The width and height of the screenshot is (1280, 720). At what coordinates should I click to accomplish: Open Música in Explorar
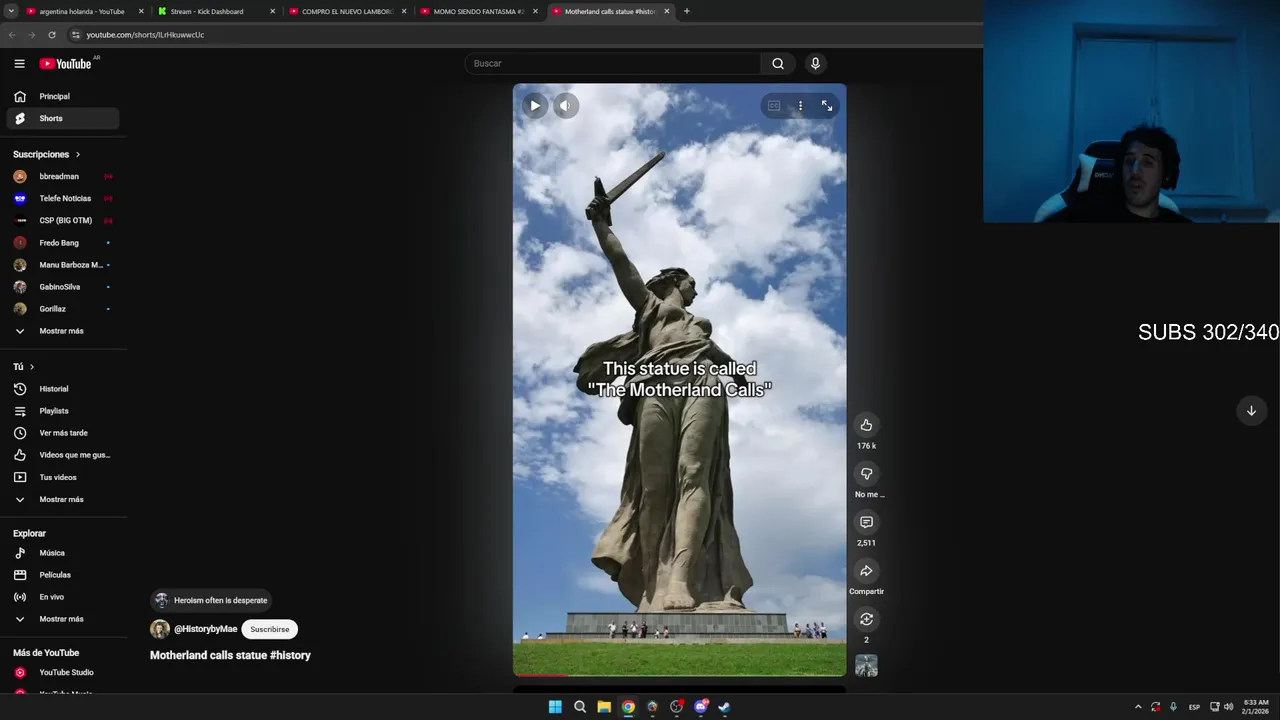click(63, 553)
